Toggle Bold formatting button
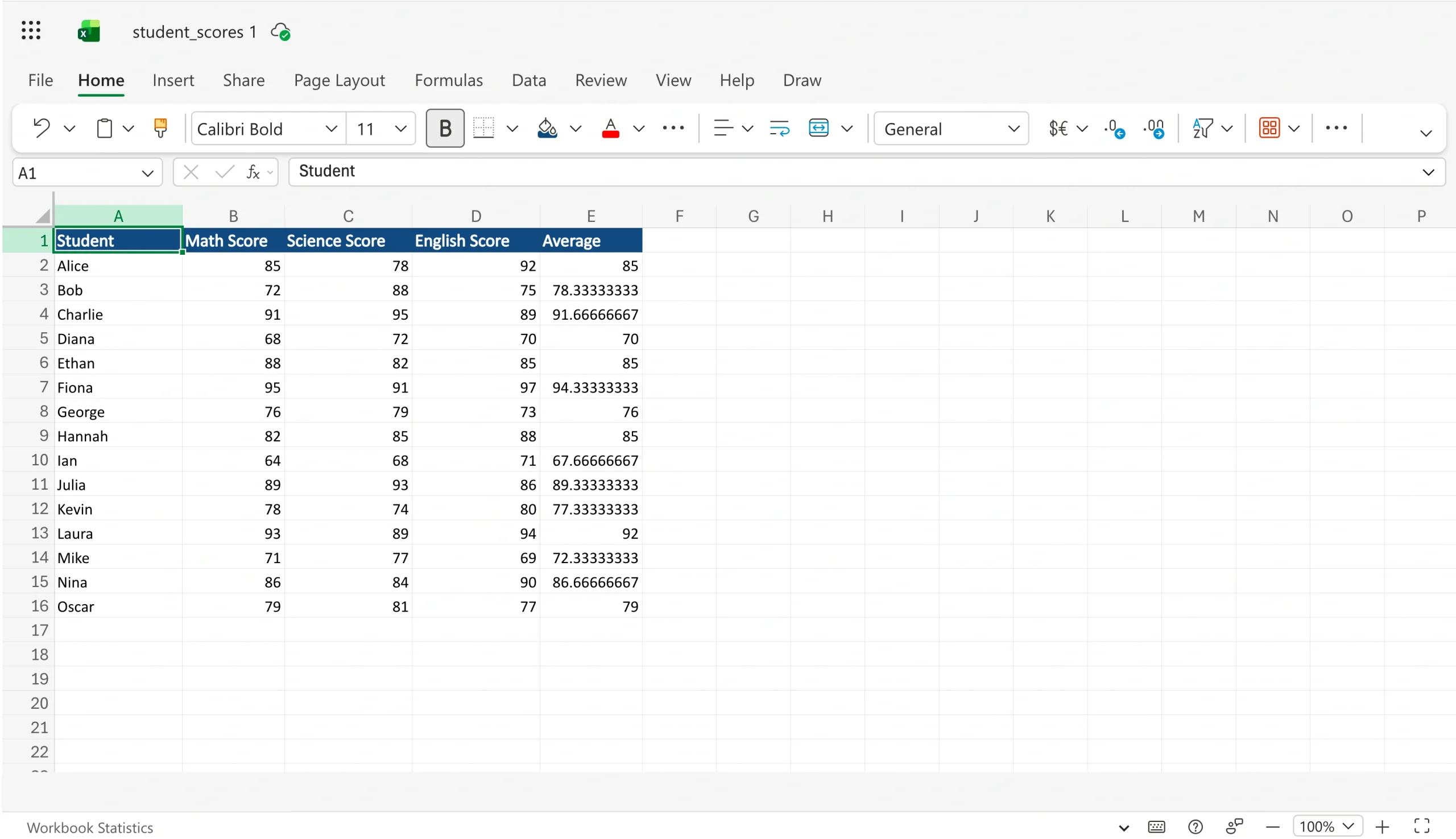The image size is (1456, 839). [445, 128]
